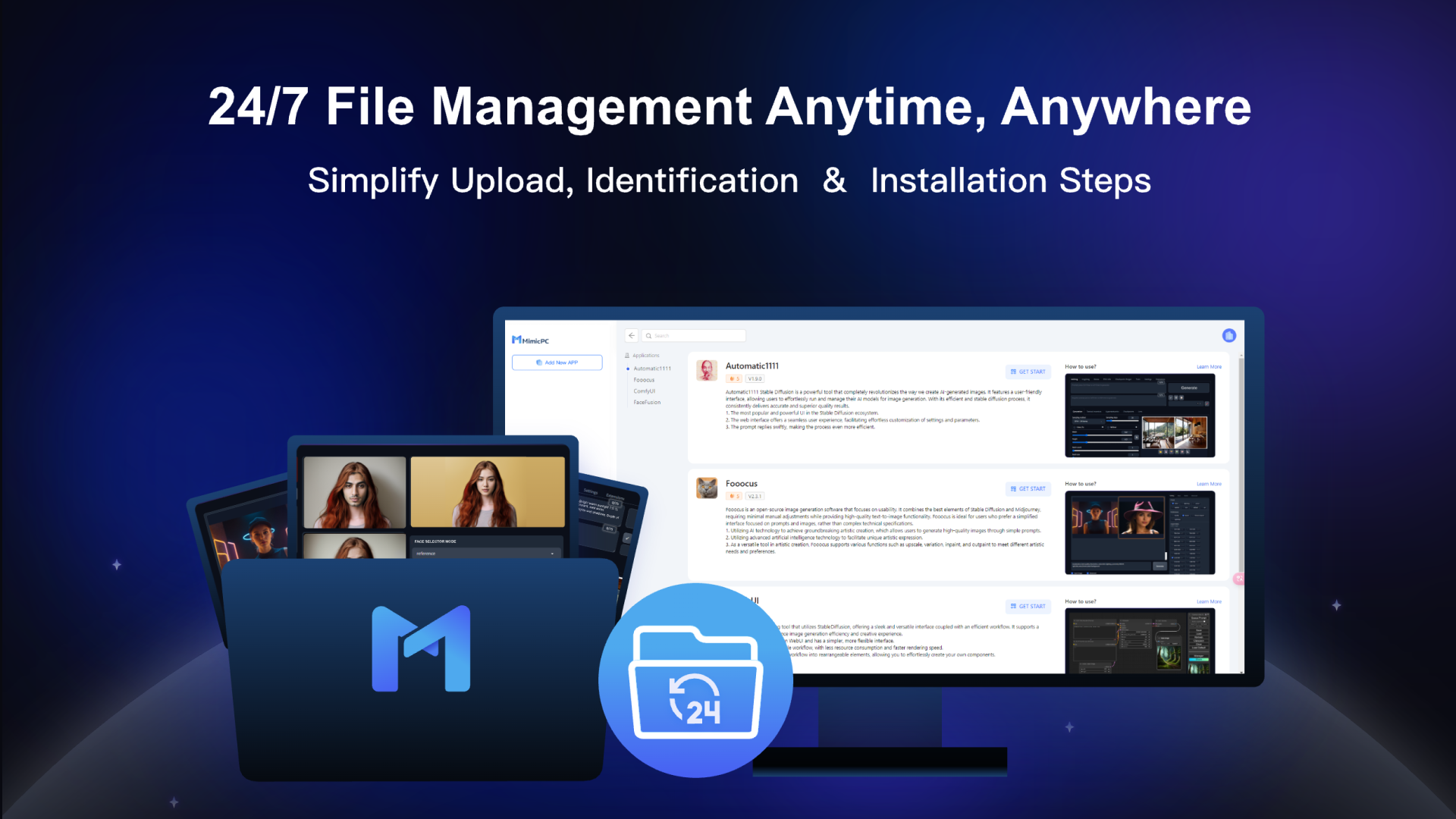Open Learn More on the third app card
Viewport: 1456px width, 819px height.
click(x=1209, y=601)
